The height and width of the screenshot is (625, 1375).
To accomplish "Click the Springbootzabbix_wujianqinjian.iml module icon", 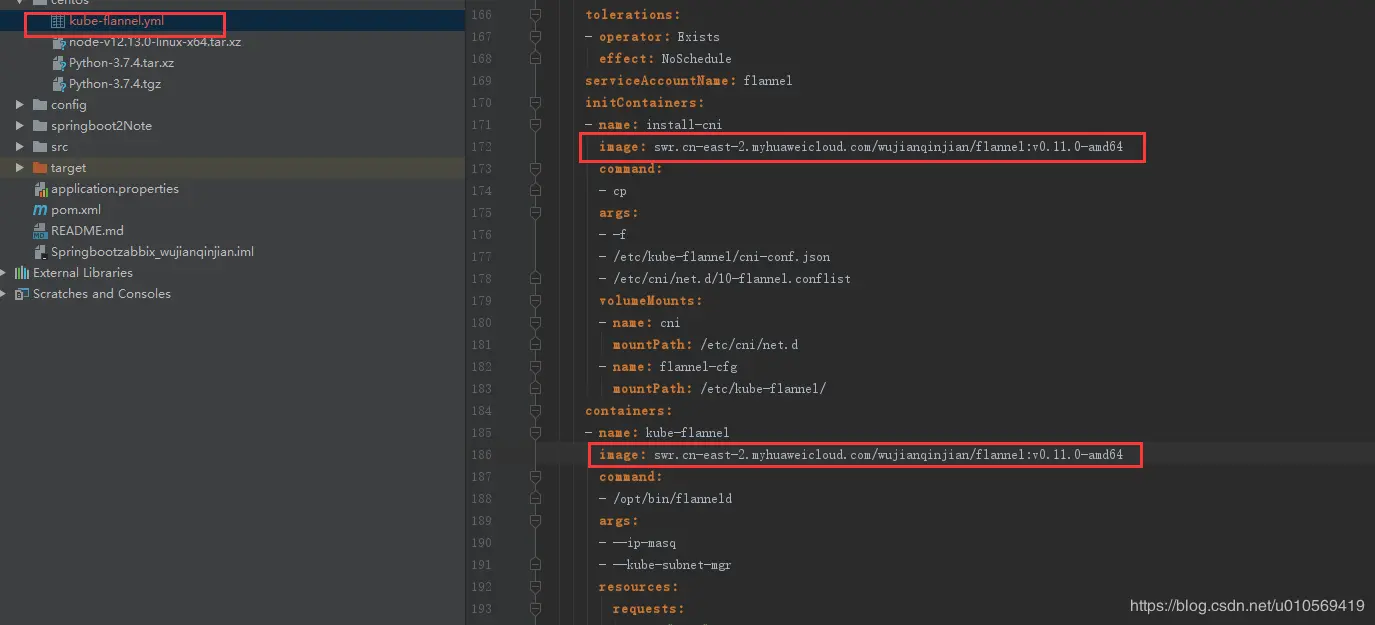I will point(40,252).
